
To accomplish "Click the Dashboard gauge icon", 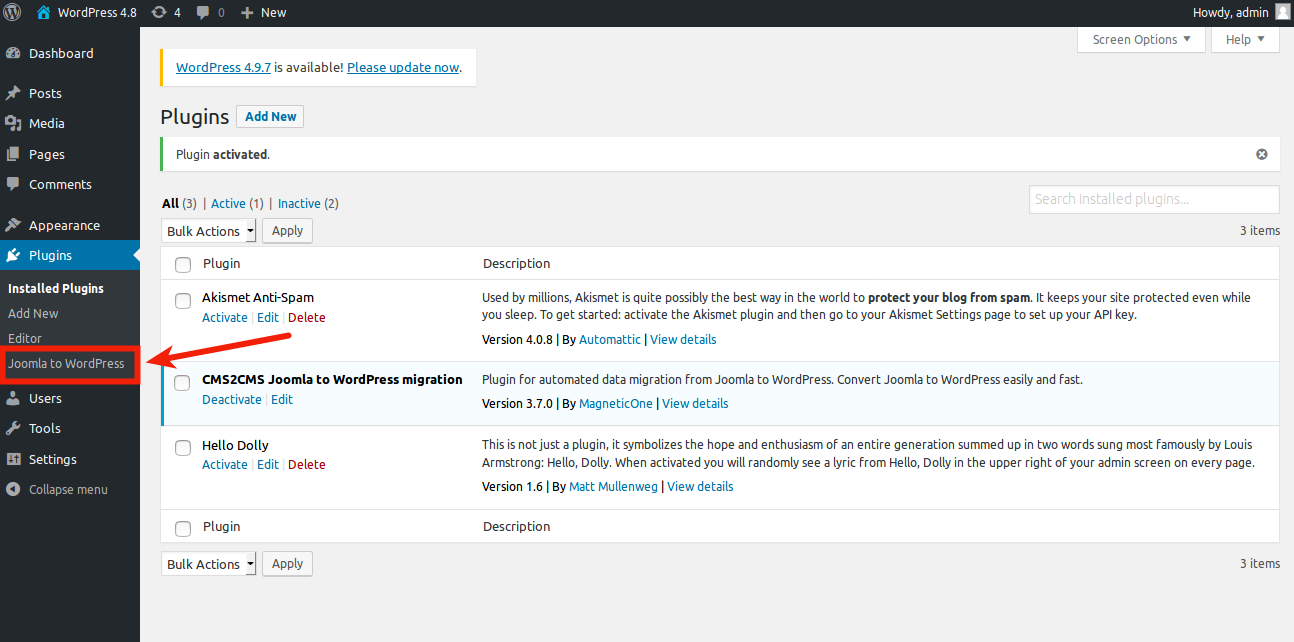I will 13,53.
